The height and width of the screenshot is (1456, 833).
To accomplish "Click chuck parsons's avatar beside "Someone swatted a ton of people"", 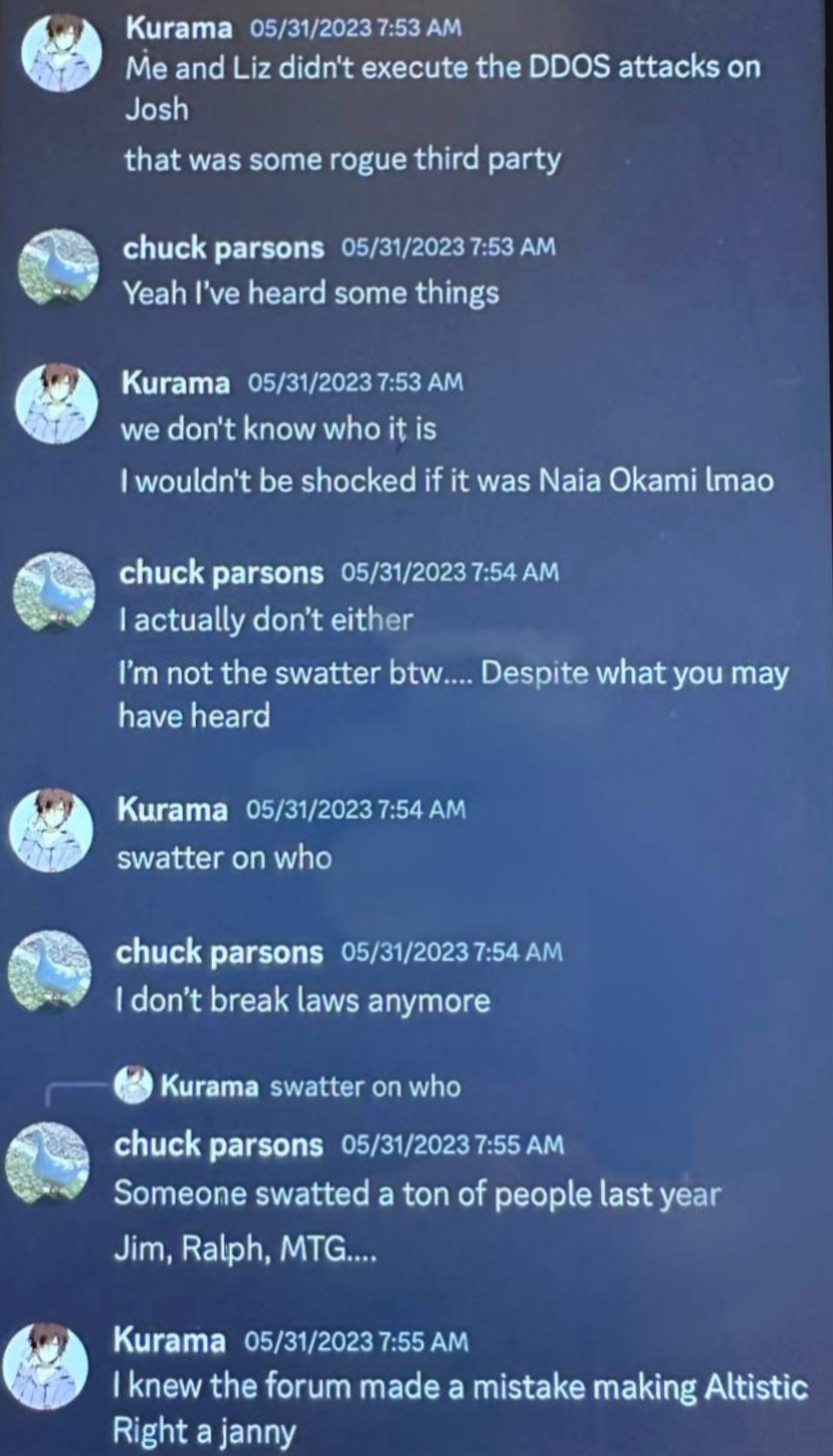I will point(47,1163).
